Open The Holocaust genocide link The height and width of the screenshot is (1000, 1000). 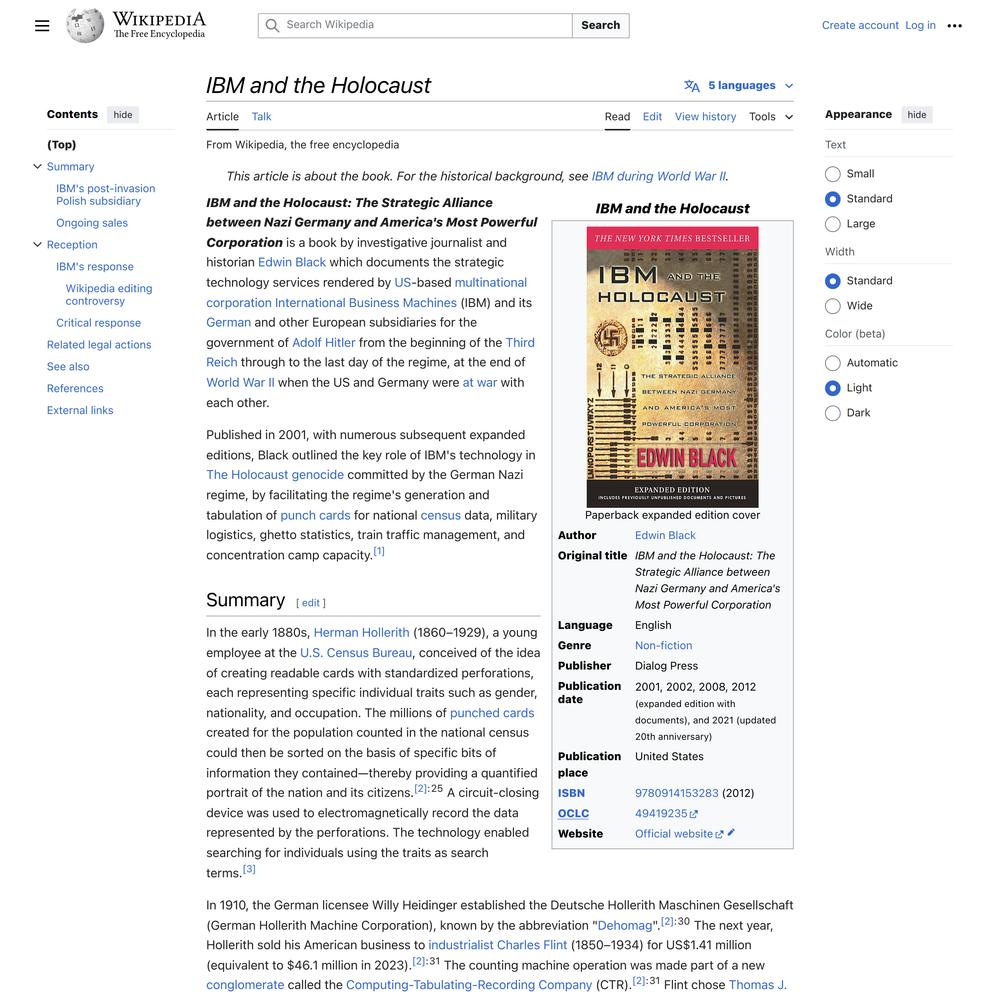[275, 474]
